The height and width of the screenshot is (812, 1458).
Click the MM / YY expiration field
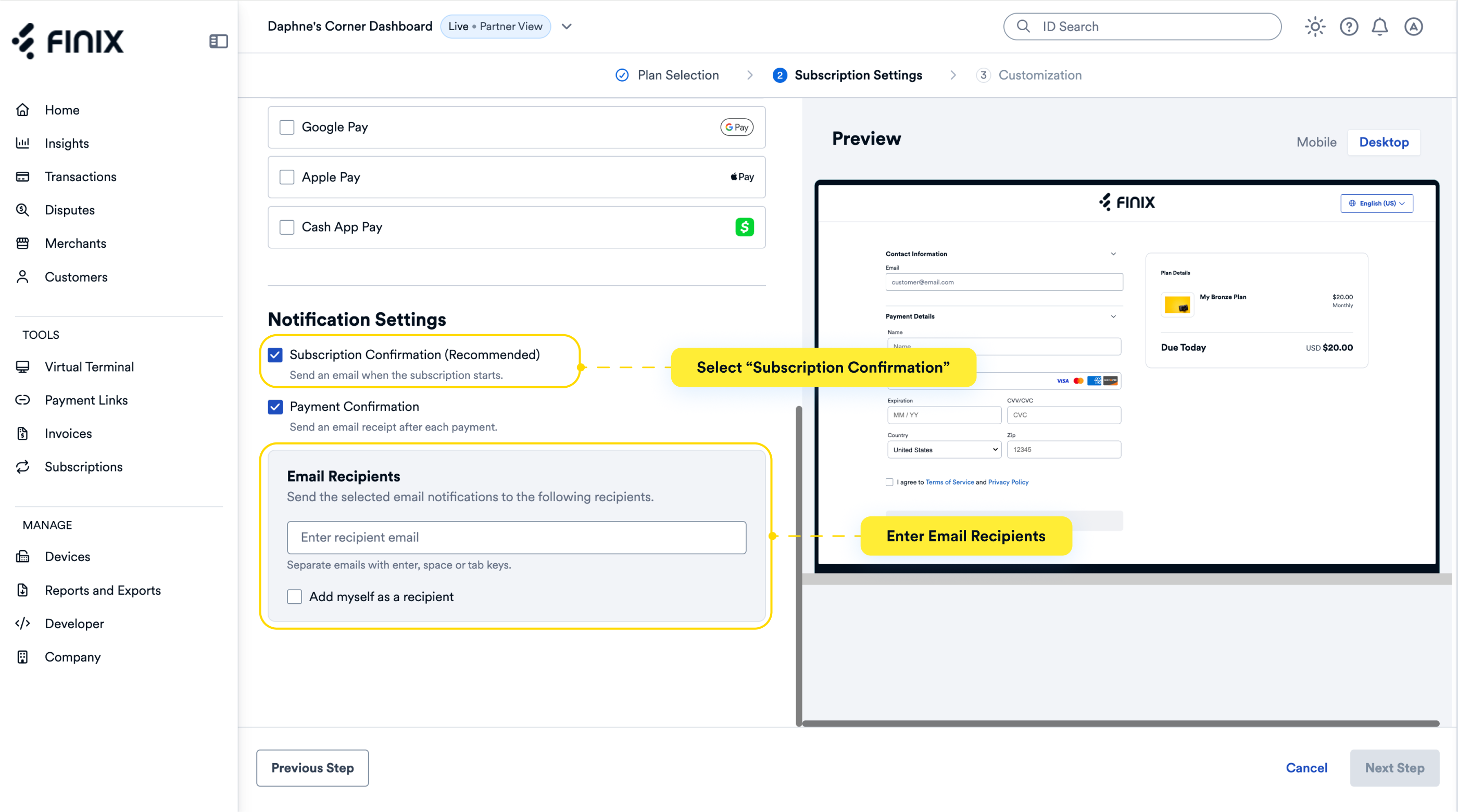coord(944,415)
